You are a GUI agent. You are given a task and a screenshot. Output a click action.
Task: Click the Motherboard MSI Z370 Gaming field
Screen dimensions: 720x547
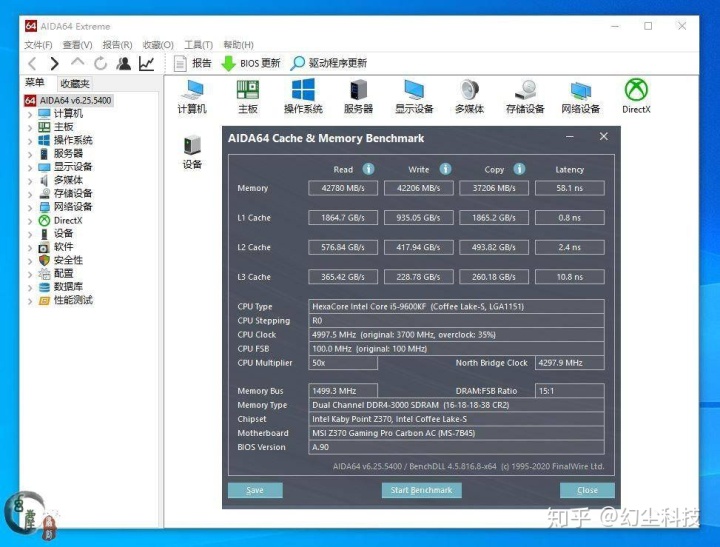456,433
